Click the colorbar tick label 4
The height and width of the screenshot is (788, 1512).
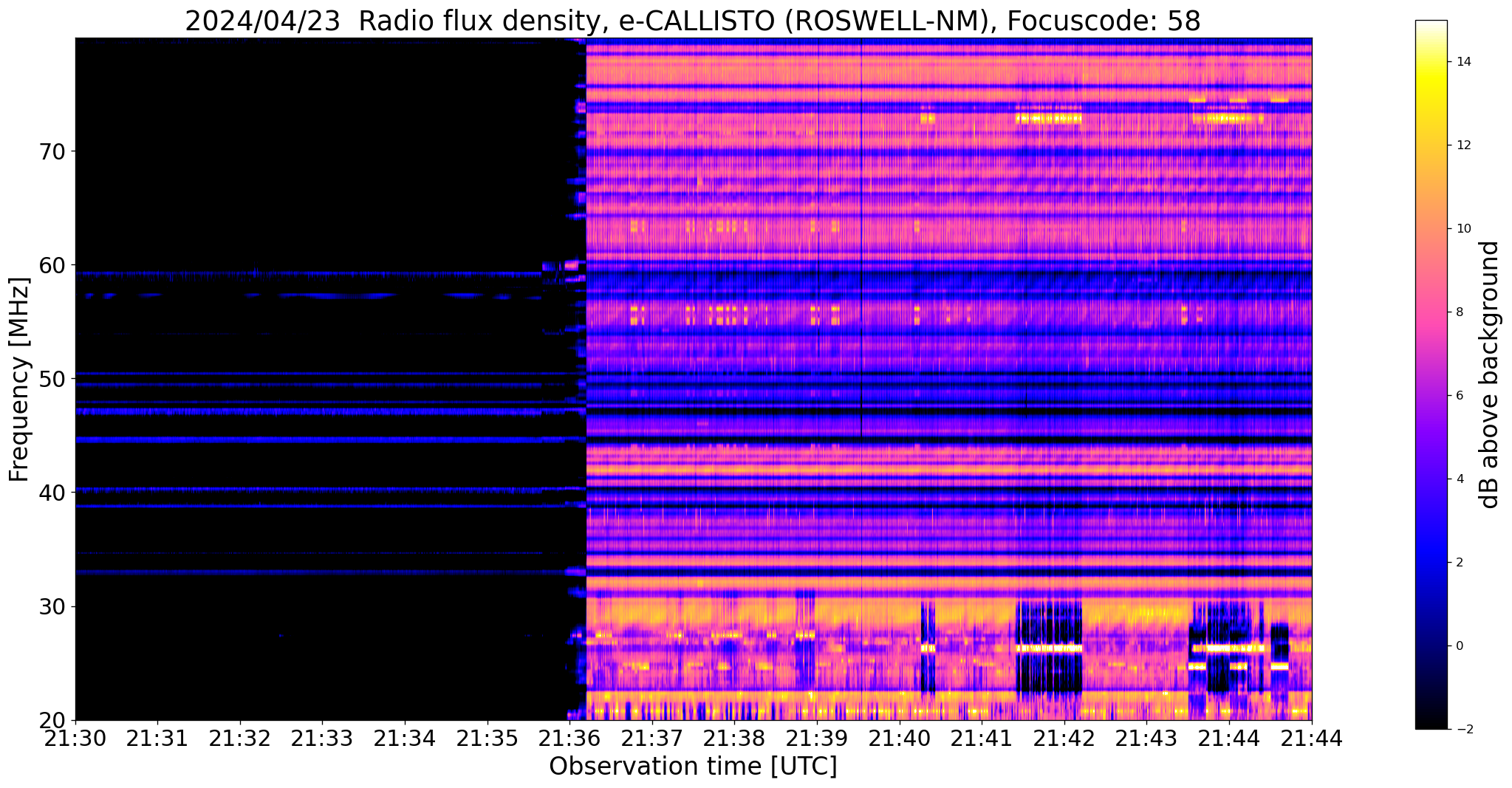[x=1459, y=479]
